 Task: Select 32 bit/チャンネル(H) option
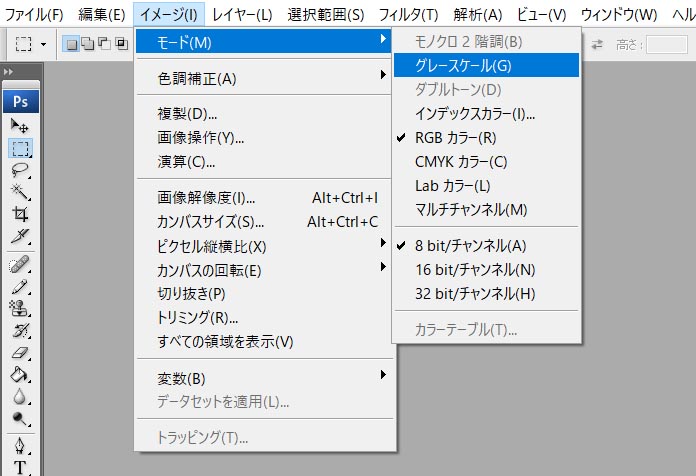486,294
